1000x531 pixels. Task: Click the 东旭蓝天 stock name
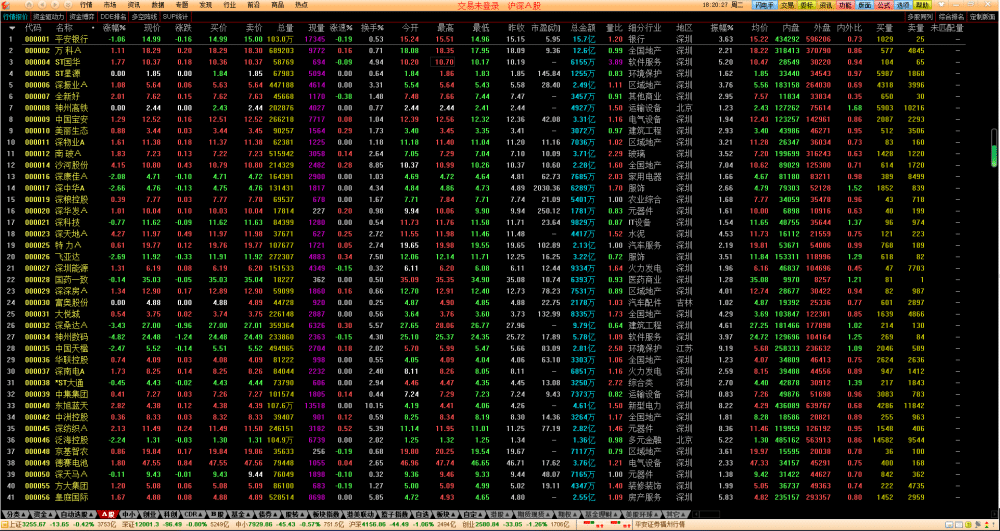tap(72, 405)
